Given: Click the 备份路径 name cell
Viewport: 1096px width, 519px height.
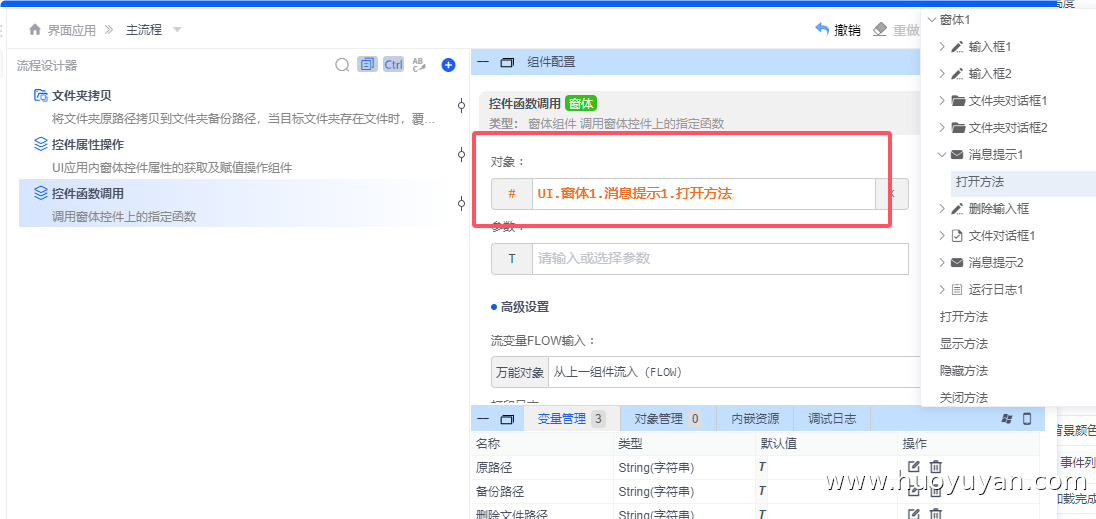Looking at the screenshot, I should [542, 491].
